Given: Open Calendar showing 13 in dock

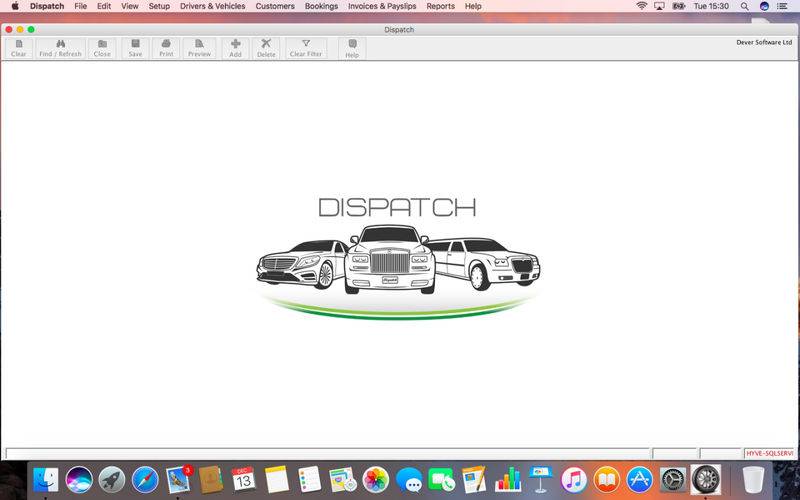Looking at the screenshot, I should pyautogui.click(x=243, y=480).
